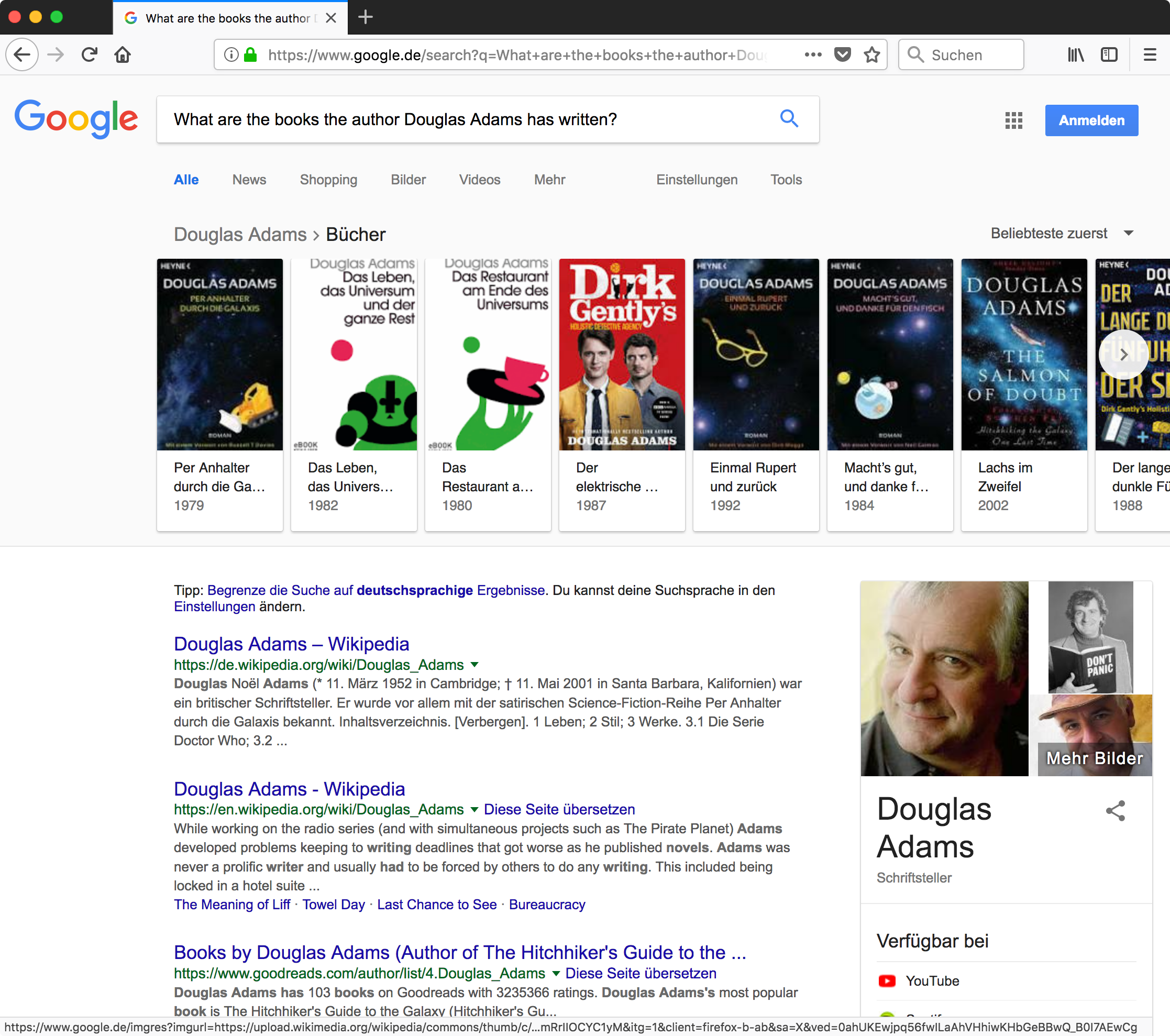Save the page to Pocket via the icon
This screenshot has height=1036, width=1170.
pyautogui.click(x=843, y=55)
